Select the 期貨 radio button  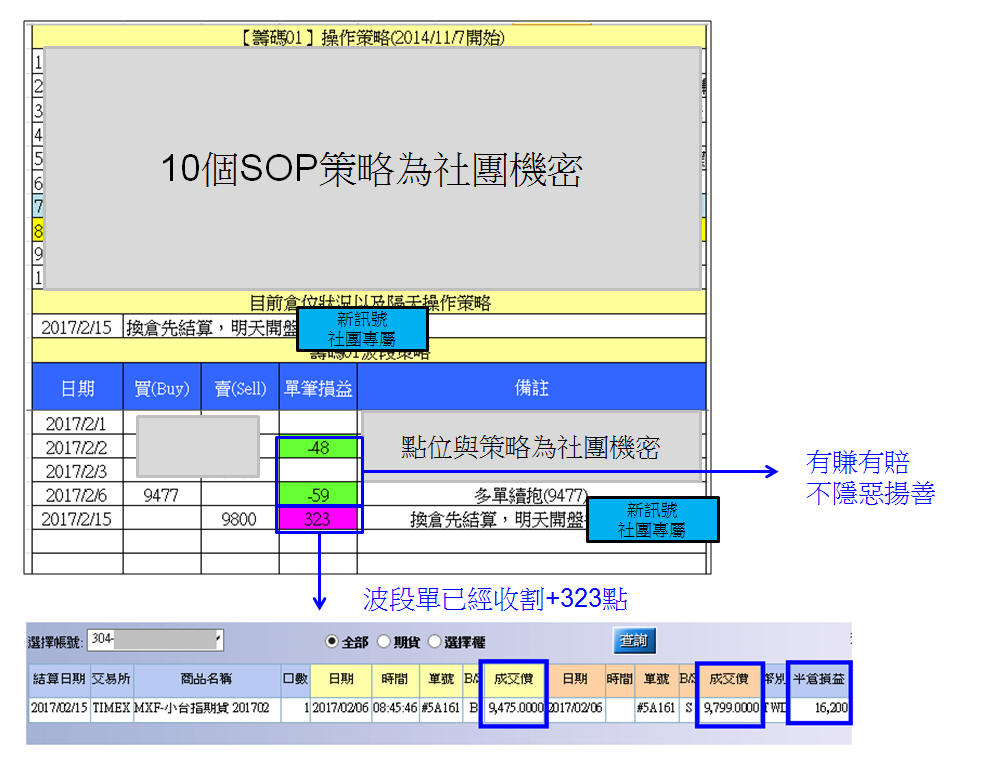click(x=383, y=642)
